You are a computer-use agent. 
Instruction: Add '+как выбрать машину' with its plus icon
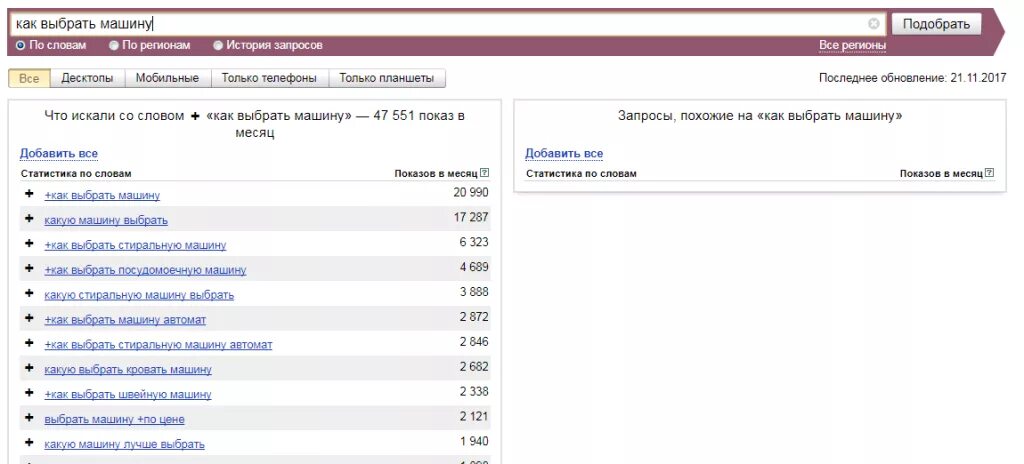point(29,194)
